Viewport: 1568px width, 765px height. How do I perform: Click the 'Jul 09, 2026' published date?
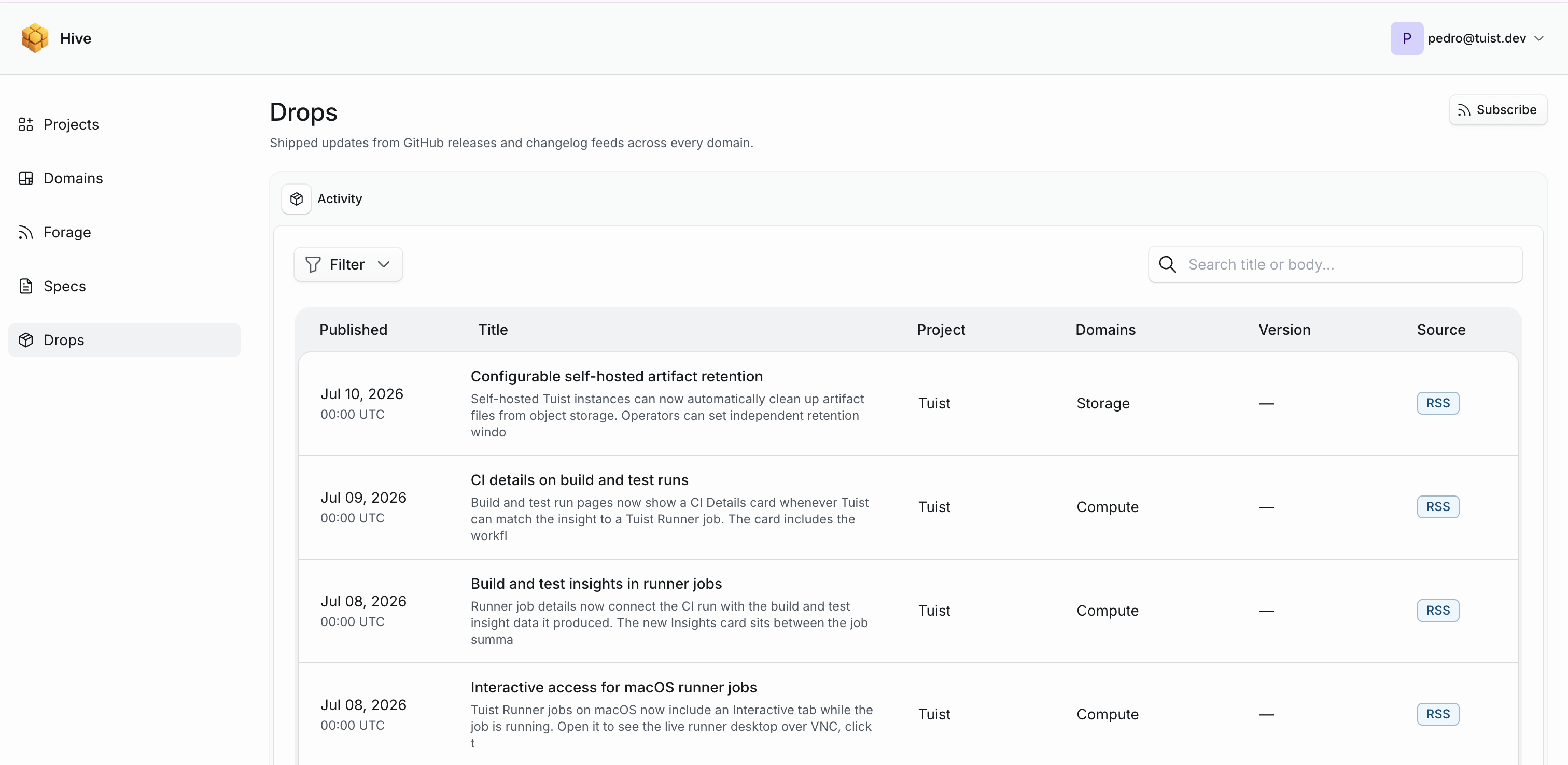(363, 498)
